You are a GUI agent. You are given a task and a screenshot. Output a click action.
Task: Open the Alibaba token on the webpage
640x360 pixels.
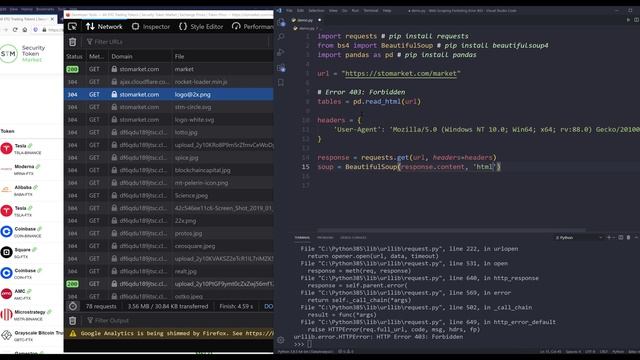coord(23,187)
